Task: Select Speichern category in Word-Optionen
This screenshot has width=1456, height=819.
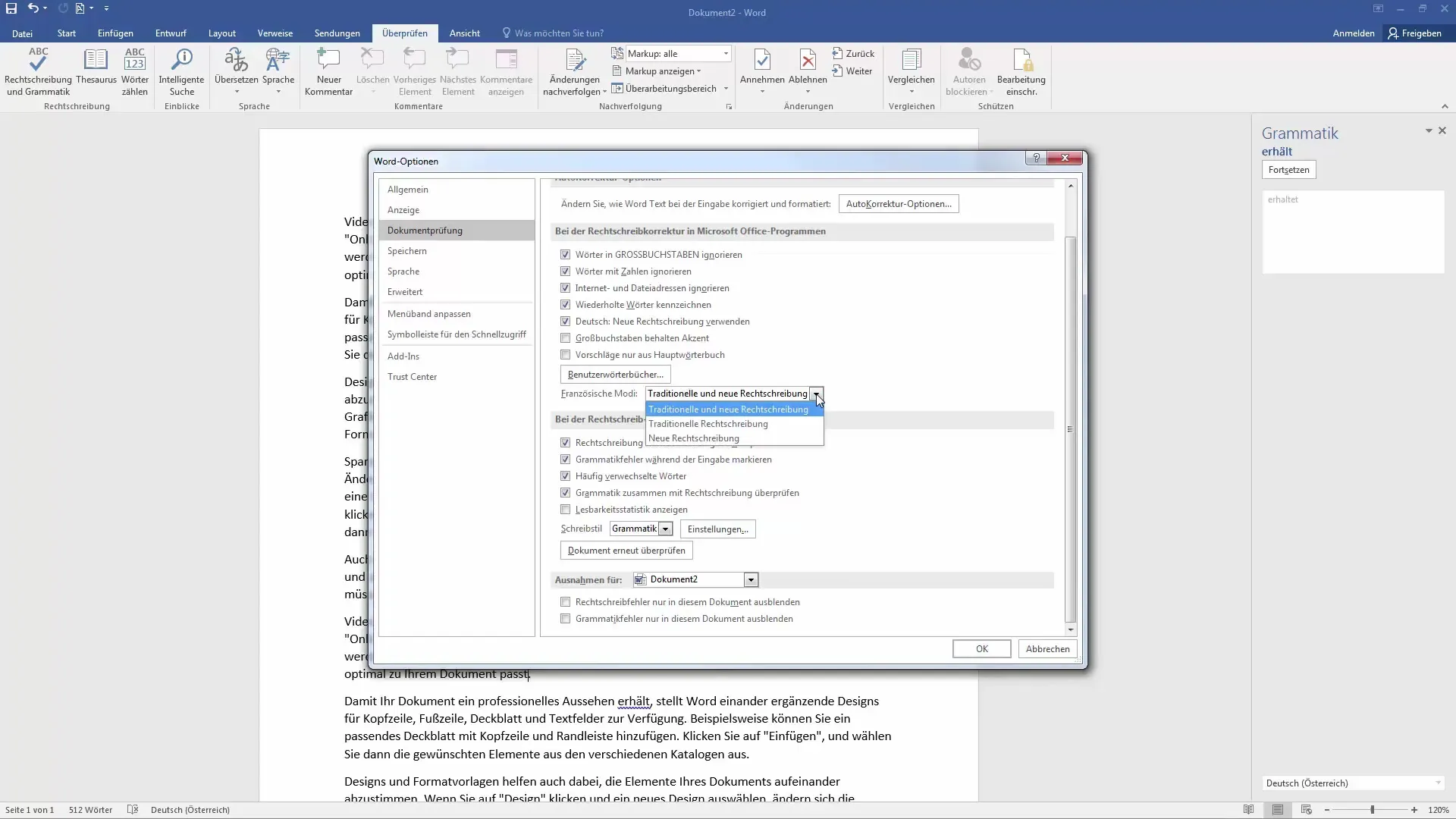Action: pos(457,251)
